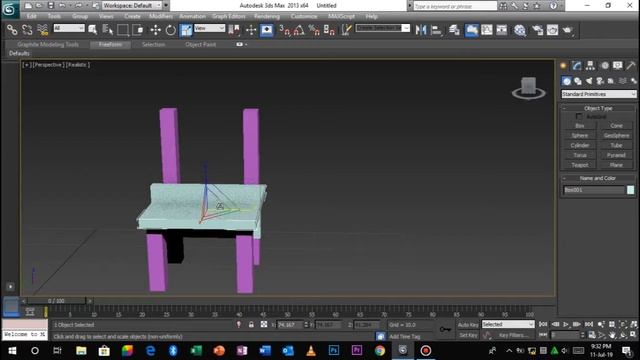
Task: Open the 'Selected' key mode dropdown
Action: pos(508,324)
